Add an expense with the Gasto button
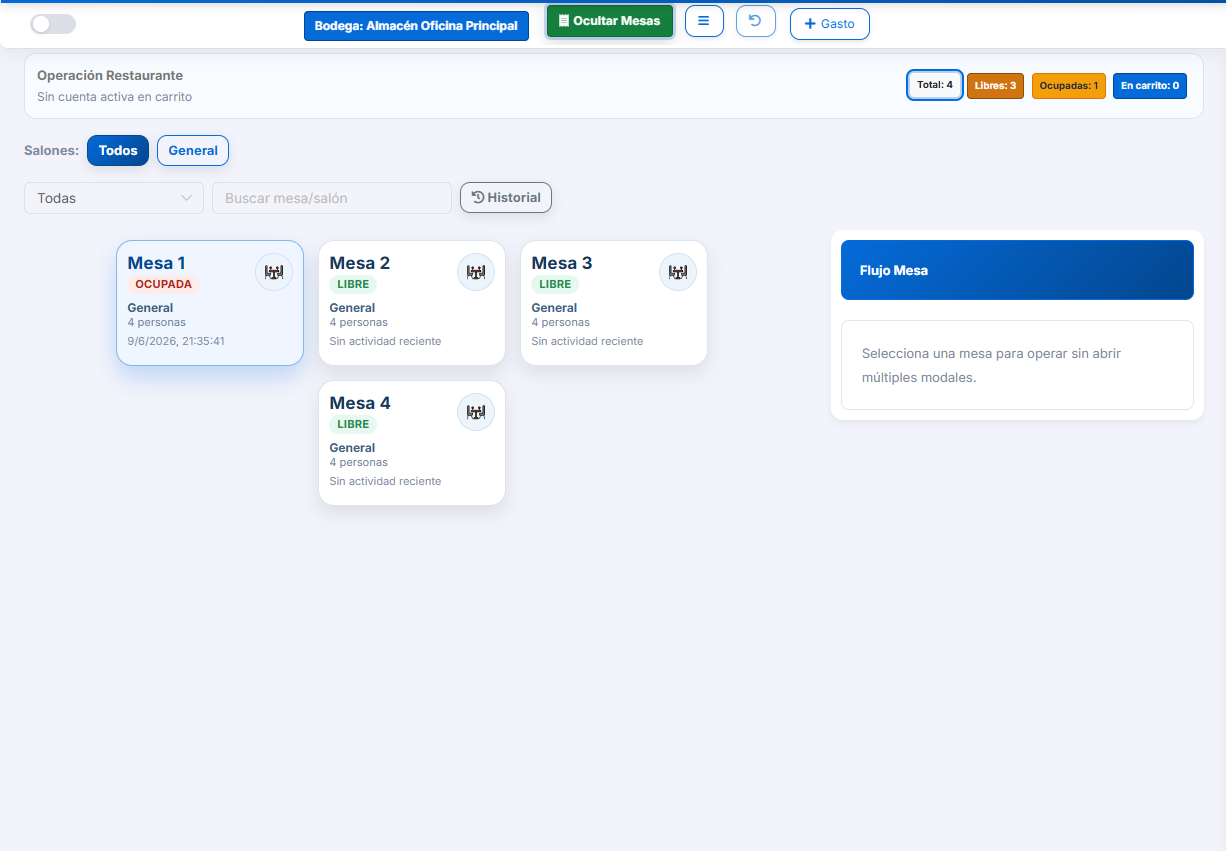The image size is (1227, 851). (x=830, y=24)
